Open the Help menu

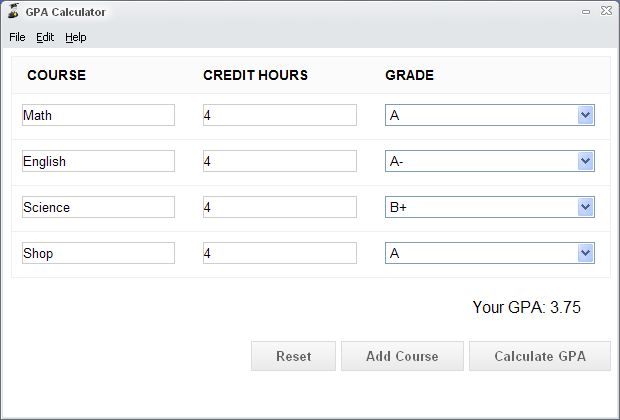click(76, 37)
